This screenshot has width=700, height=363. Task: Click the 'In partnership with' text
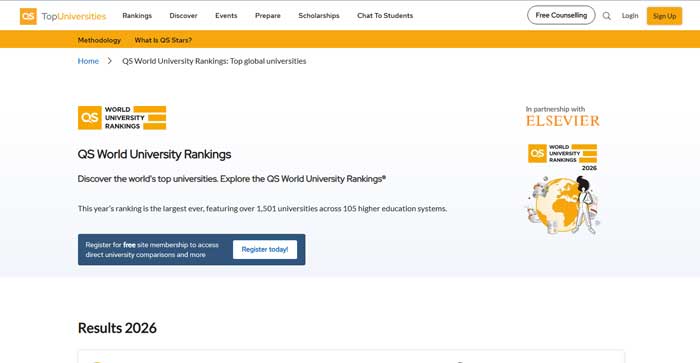(555, 109)
